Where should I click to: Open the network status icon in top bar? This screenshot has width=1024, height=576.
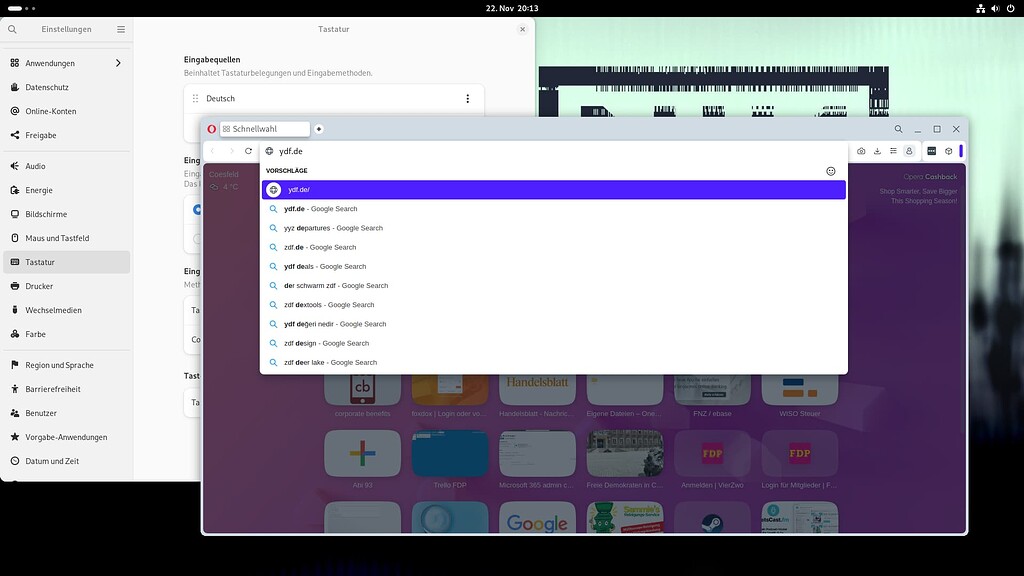point(980,8)
